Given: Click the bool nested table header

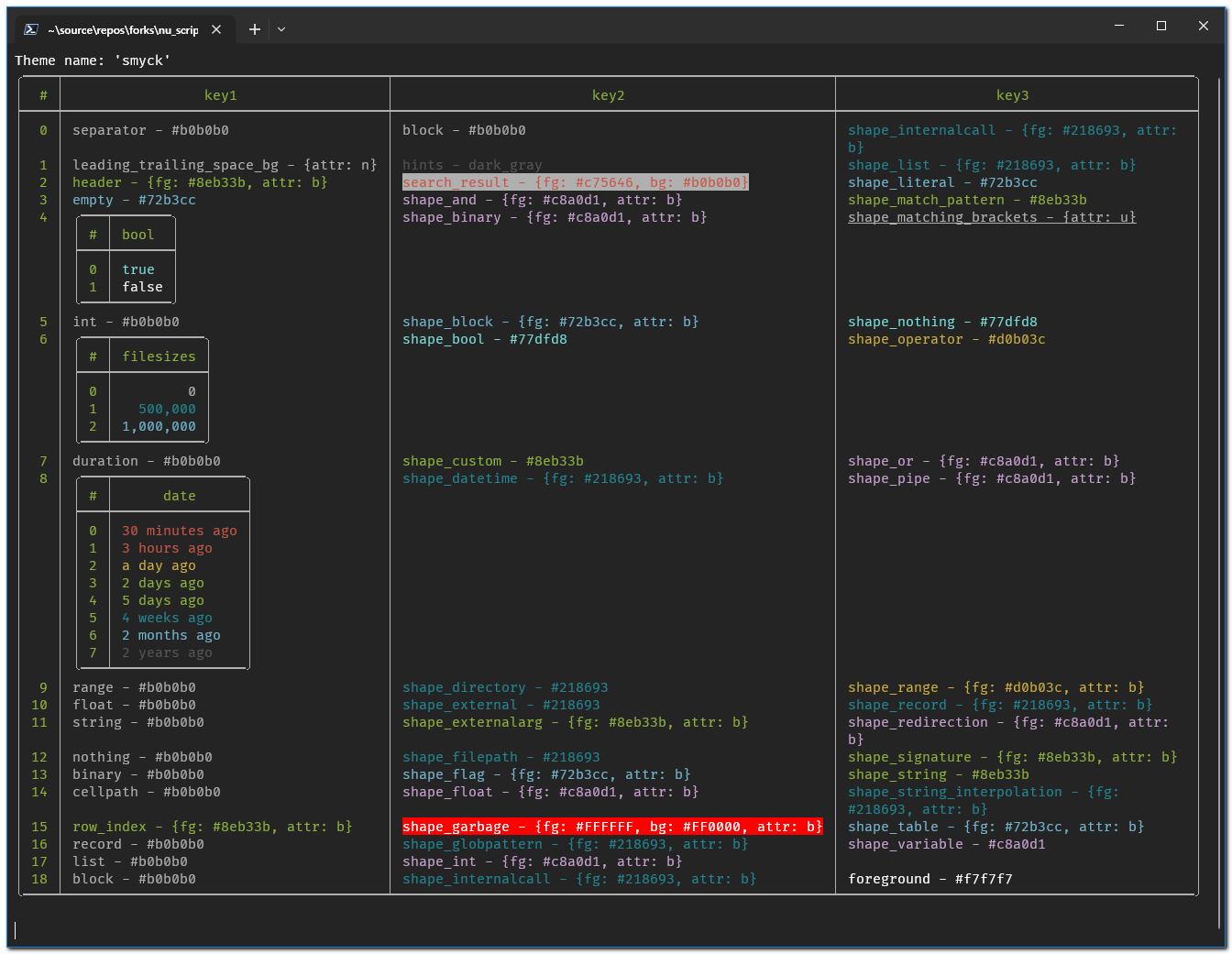Looking at the screenshot, I should click(138, 235).
